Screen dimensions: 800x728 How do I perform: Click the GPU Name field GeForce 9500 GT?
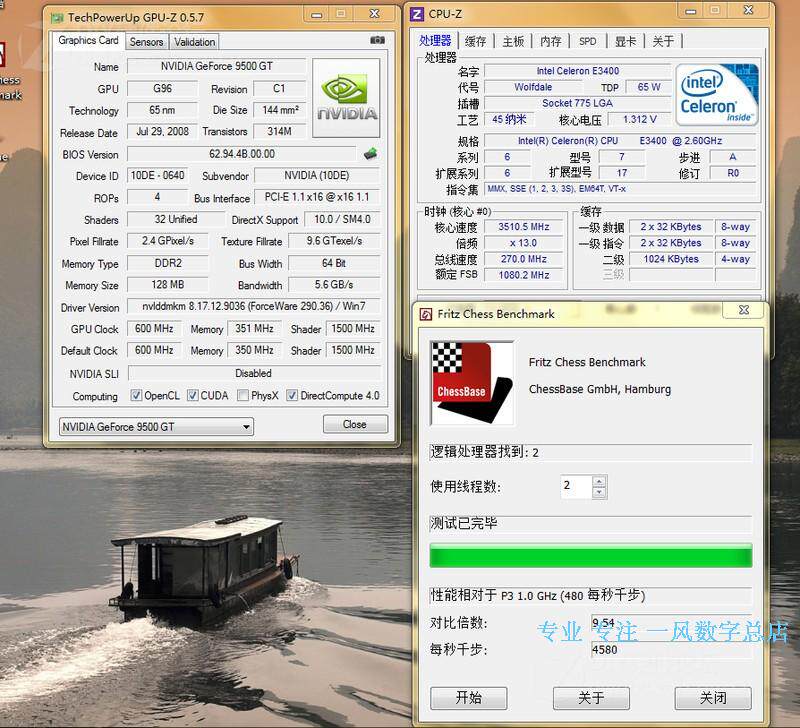coord(217,66)
